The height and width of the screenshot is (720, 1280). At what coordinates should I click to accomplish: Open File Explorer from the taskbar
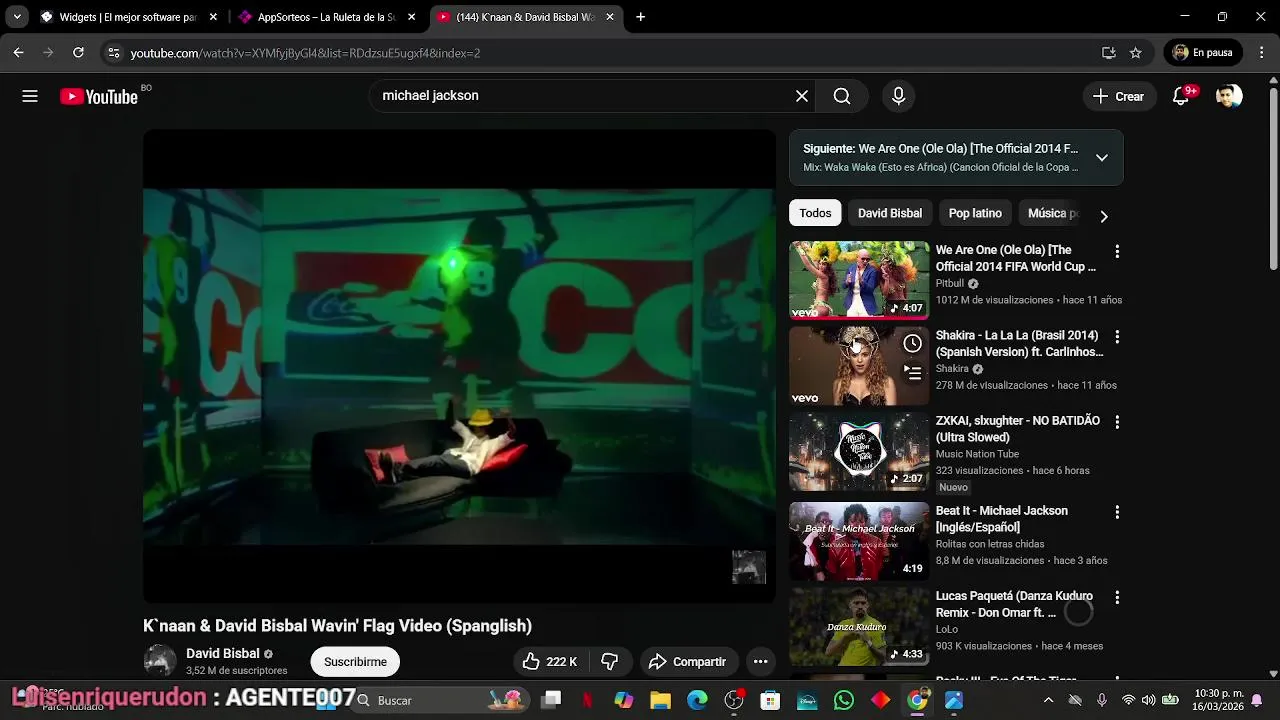(660, 700)
